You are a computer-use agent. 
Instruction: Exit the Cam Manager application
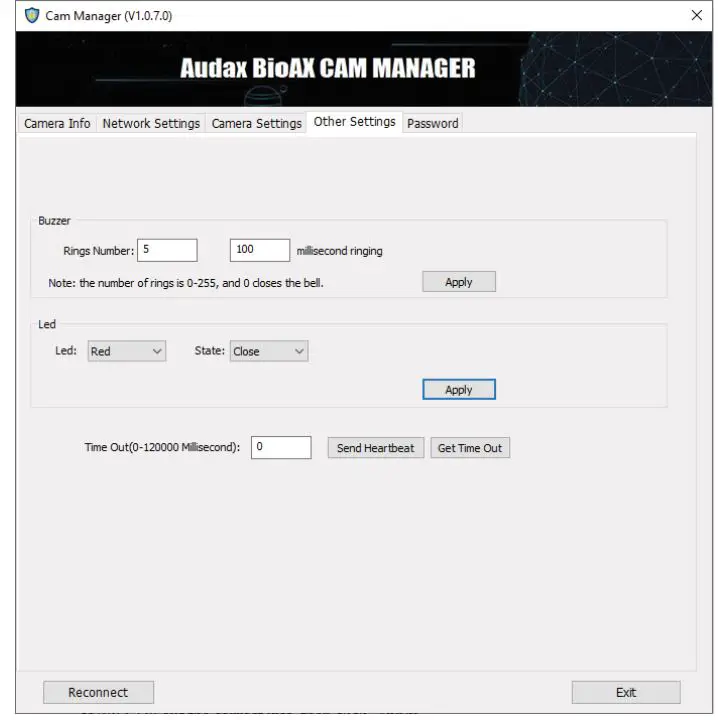tap(626, 692)
